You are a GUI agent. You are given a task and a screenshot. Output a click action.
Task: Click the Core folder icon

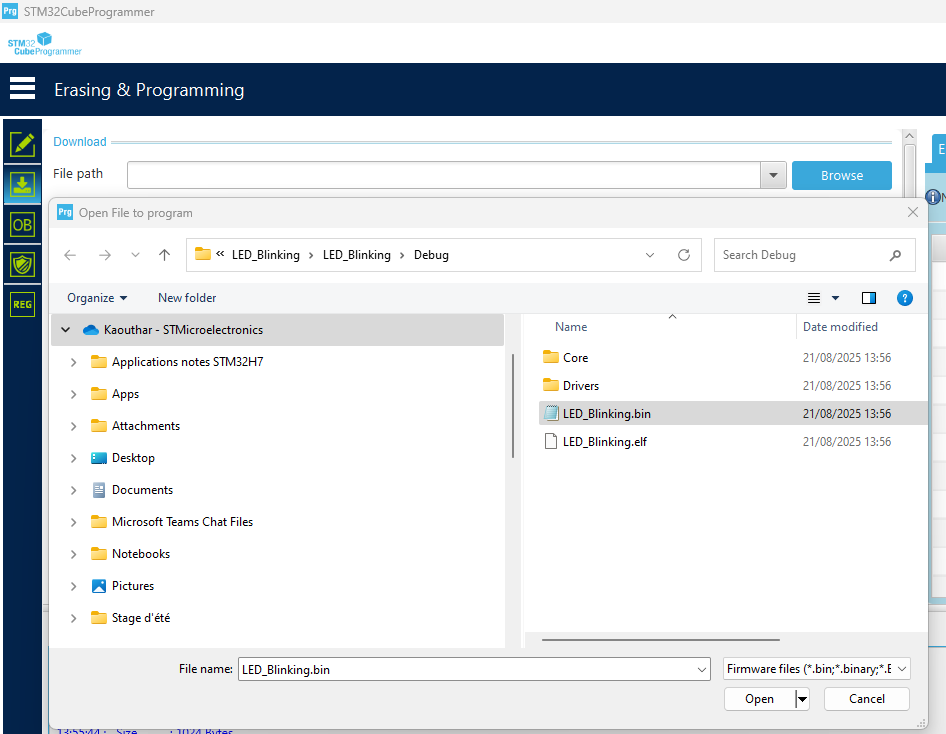pos(550,357)
